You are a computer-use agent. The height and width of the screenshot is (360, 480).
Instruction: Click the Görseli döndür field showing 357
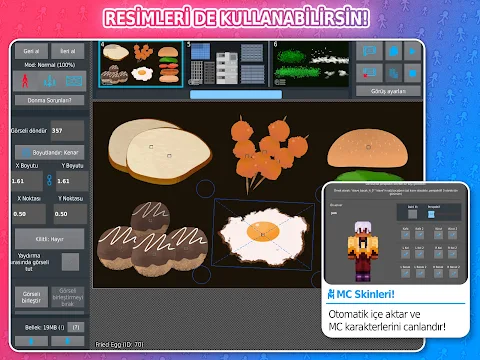click(x=67, y=131)
